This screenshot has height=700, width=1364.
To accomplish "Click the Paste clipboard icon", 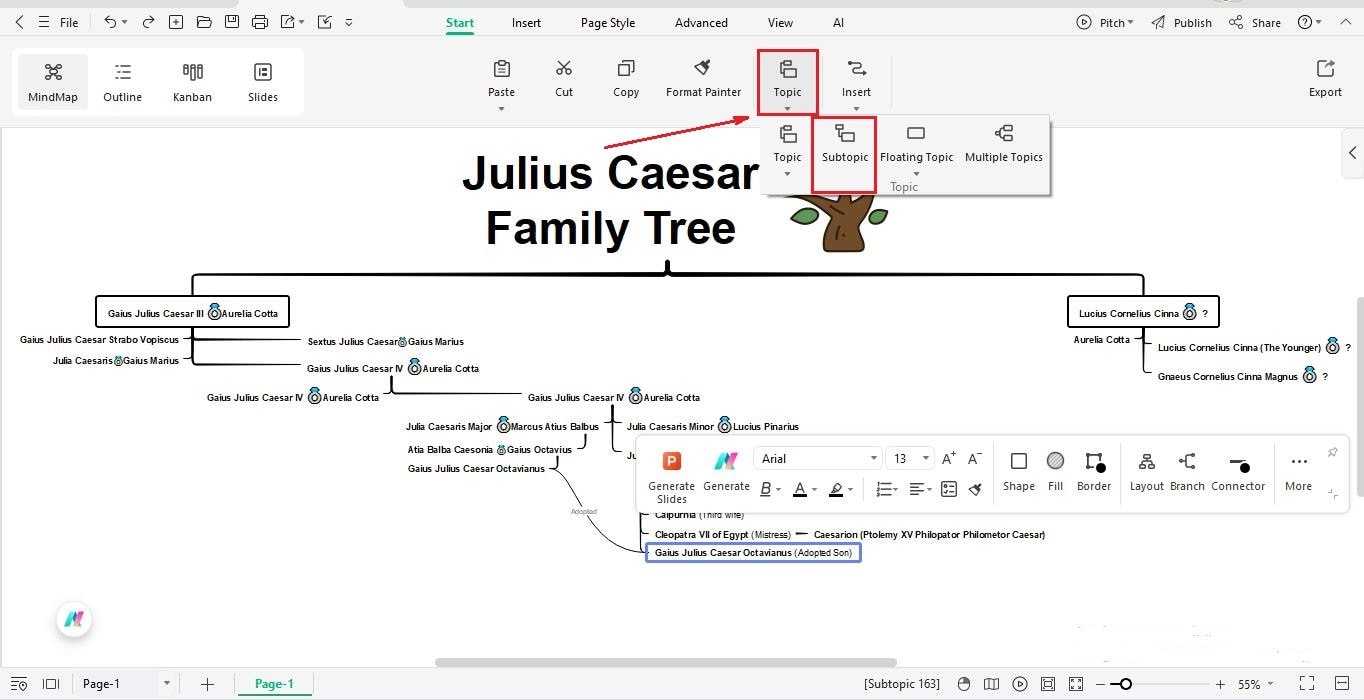I will [x=502, y=68].
